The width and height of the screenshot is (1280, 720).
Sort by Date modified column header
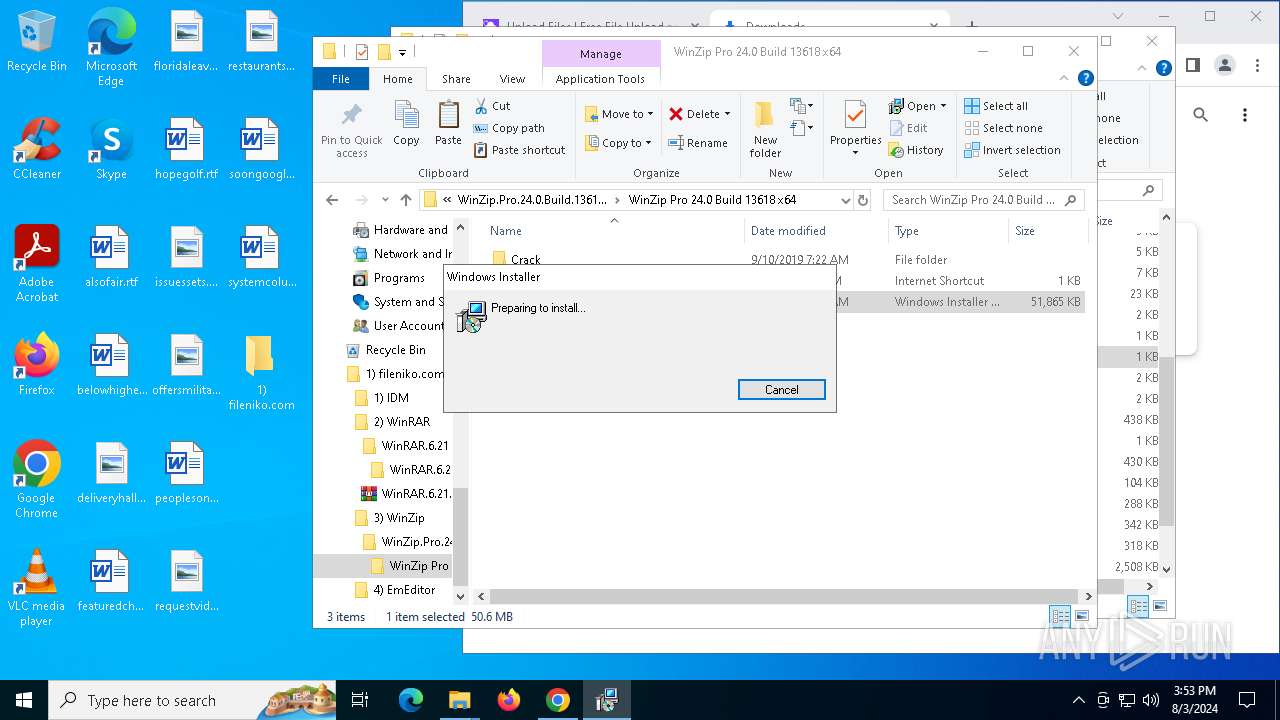click(815, 231)
